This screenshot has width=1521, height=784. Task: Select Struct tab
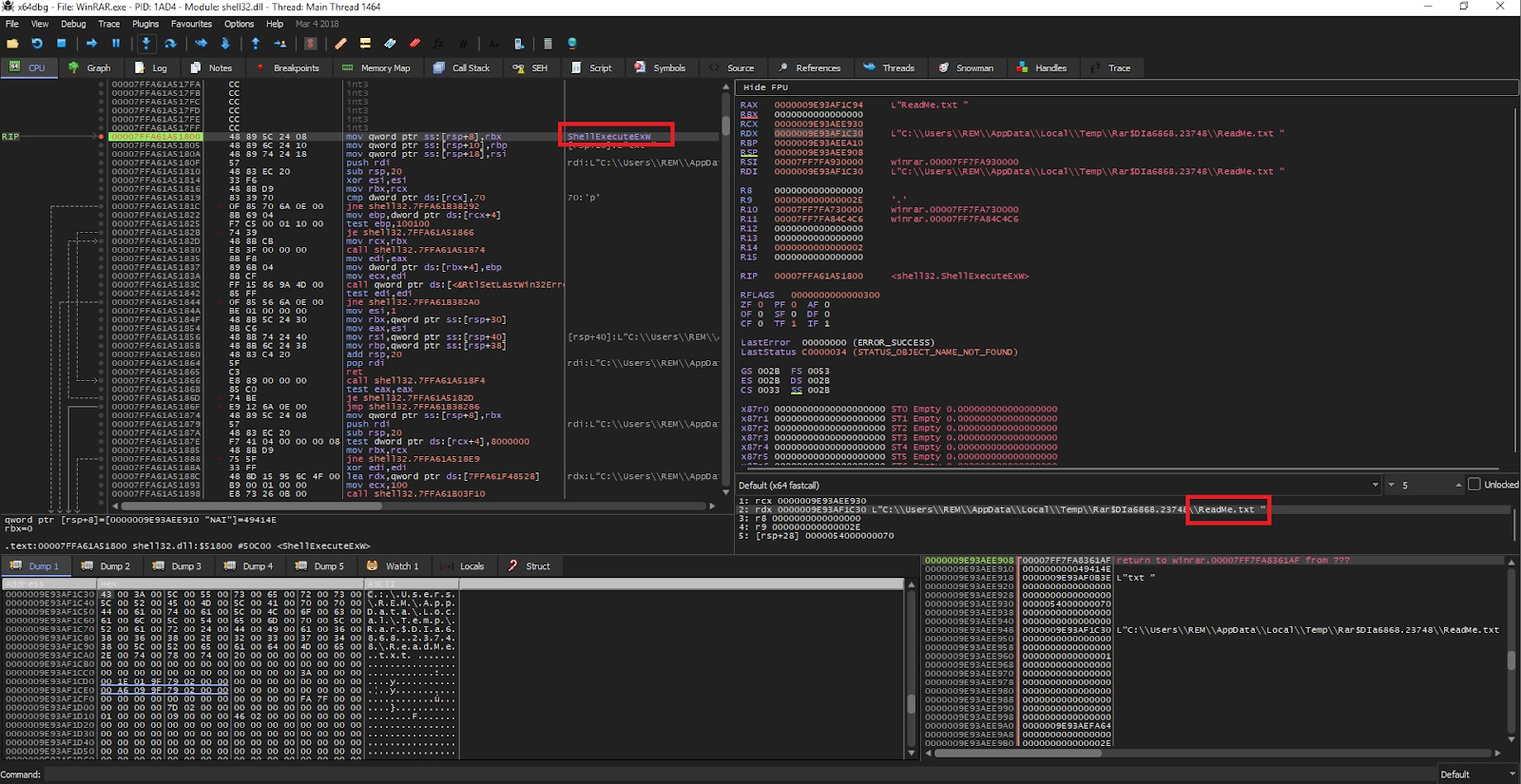coord(529,566)
